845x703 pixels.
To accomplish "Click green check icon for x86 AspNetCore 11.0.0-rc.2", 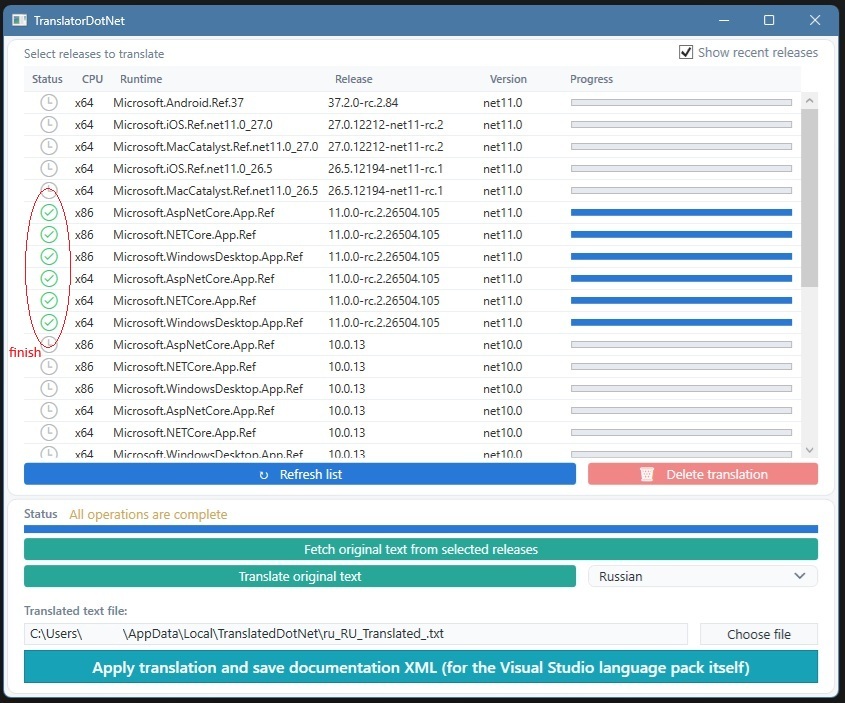I will 49,213.
